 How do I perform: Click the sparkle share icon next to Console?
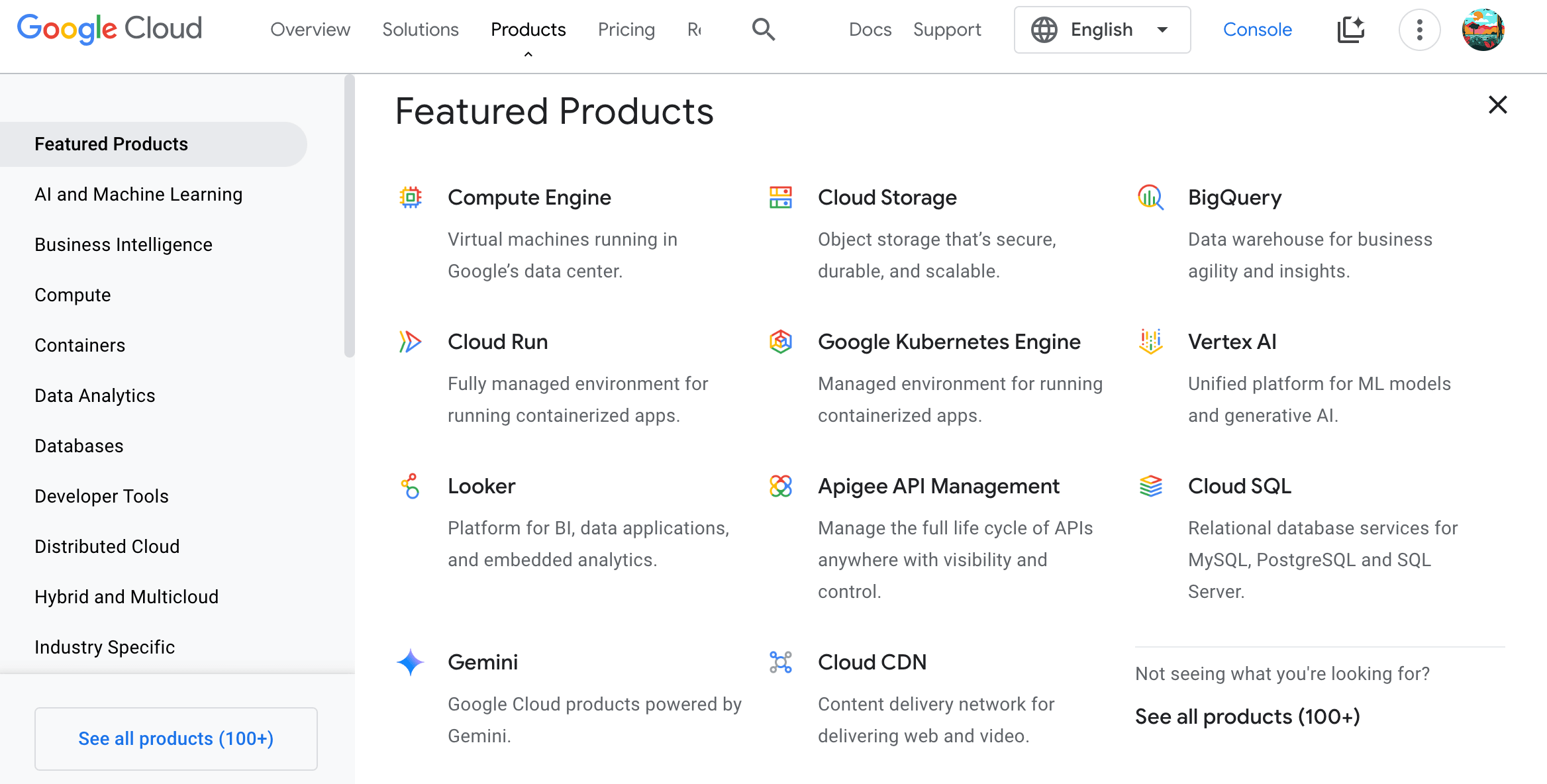[1351, 29]
